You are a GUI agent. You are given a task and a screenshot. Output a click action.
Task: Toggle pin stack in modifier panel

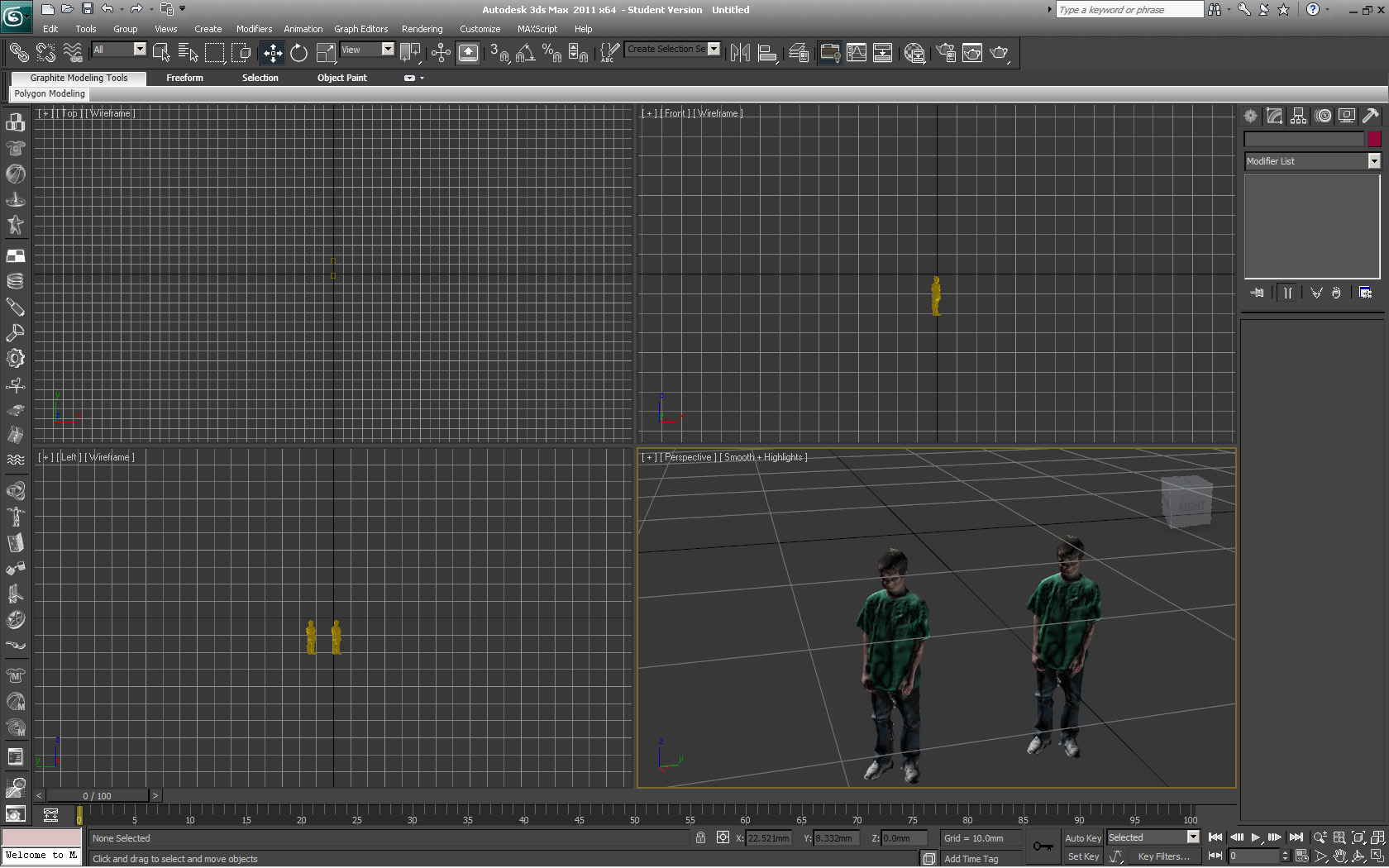point(1258,293)
